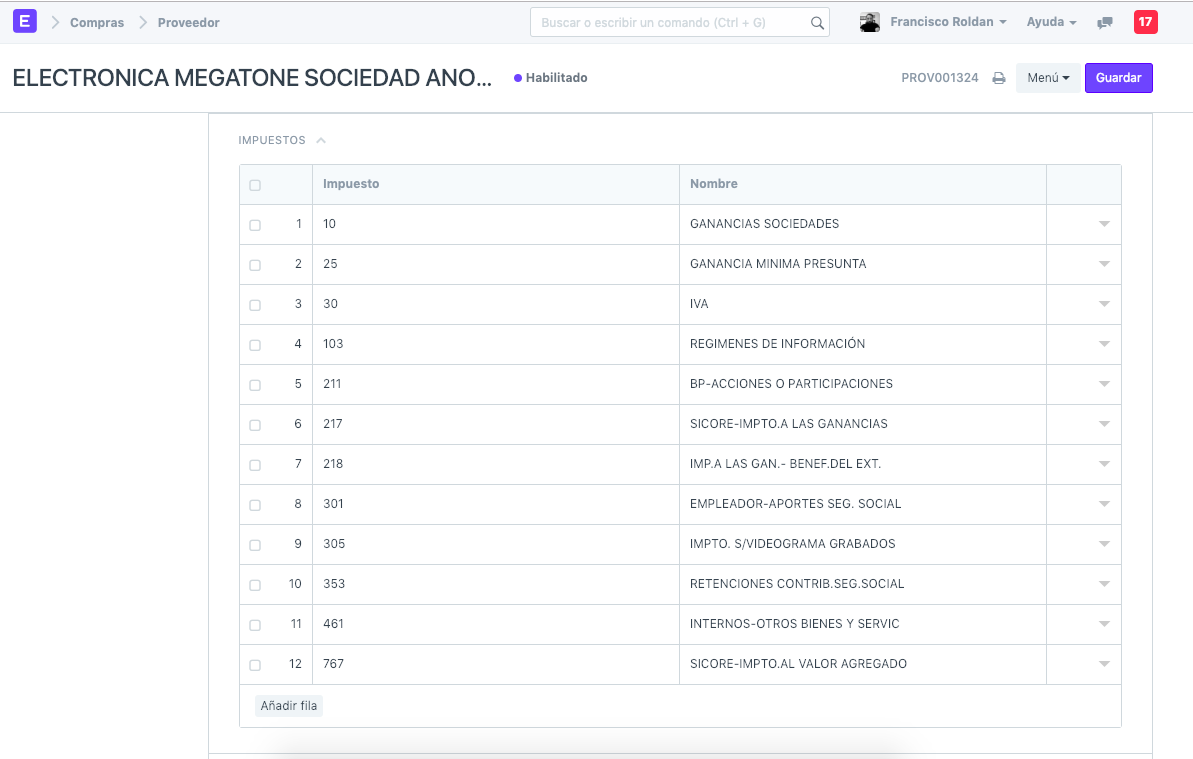Toggle the select-all rows checkbox in header
Screen dimensions: 1193x759
click(255, 185)
